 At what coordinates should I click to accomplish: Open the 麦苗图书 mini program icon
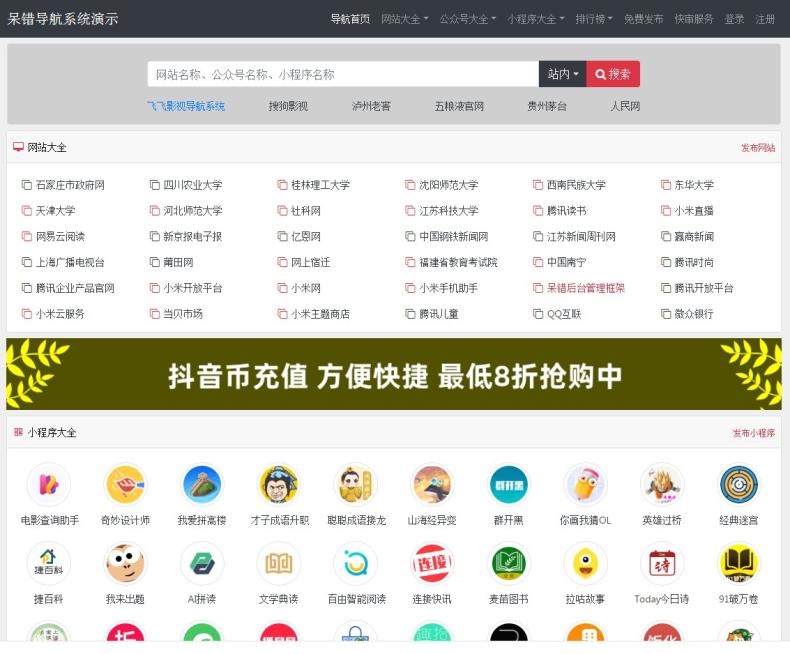pyautogui.click(x=509, y=563)
